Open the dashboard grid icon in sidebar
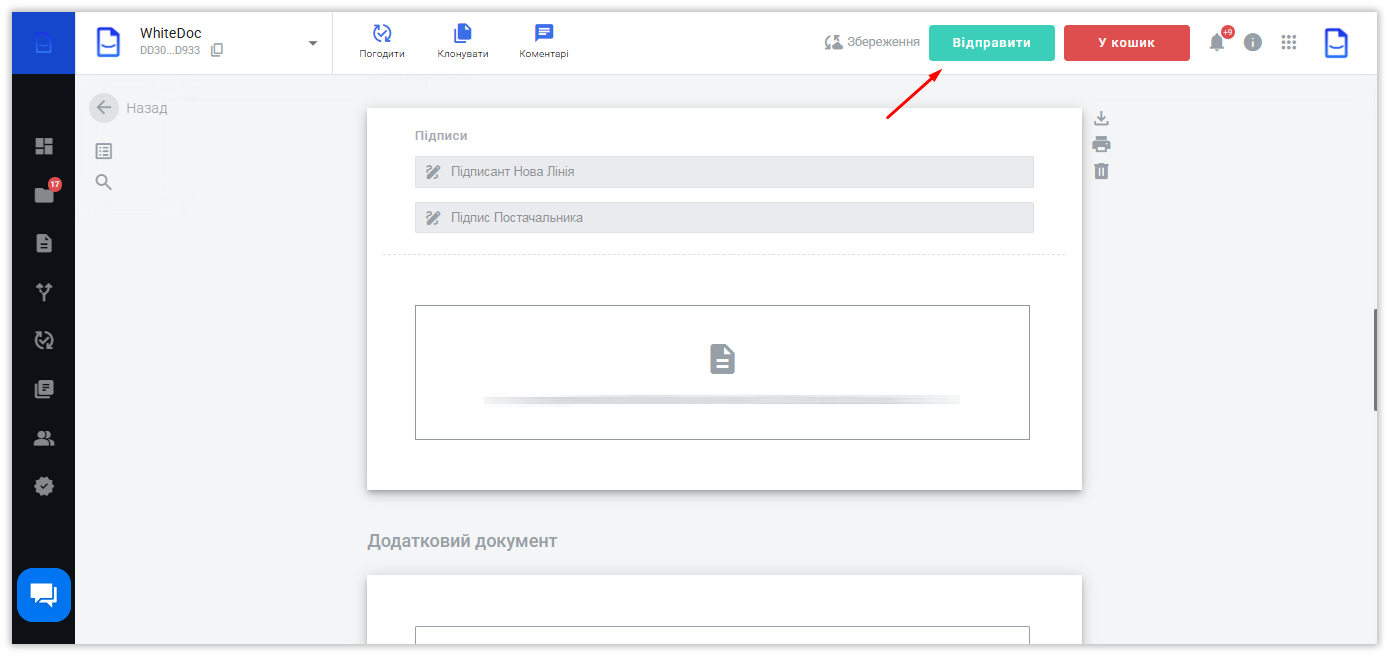The width and height of the screenshot is (1388, 656). [x=44, y=146]
